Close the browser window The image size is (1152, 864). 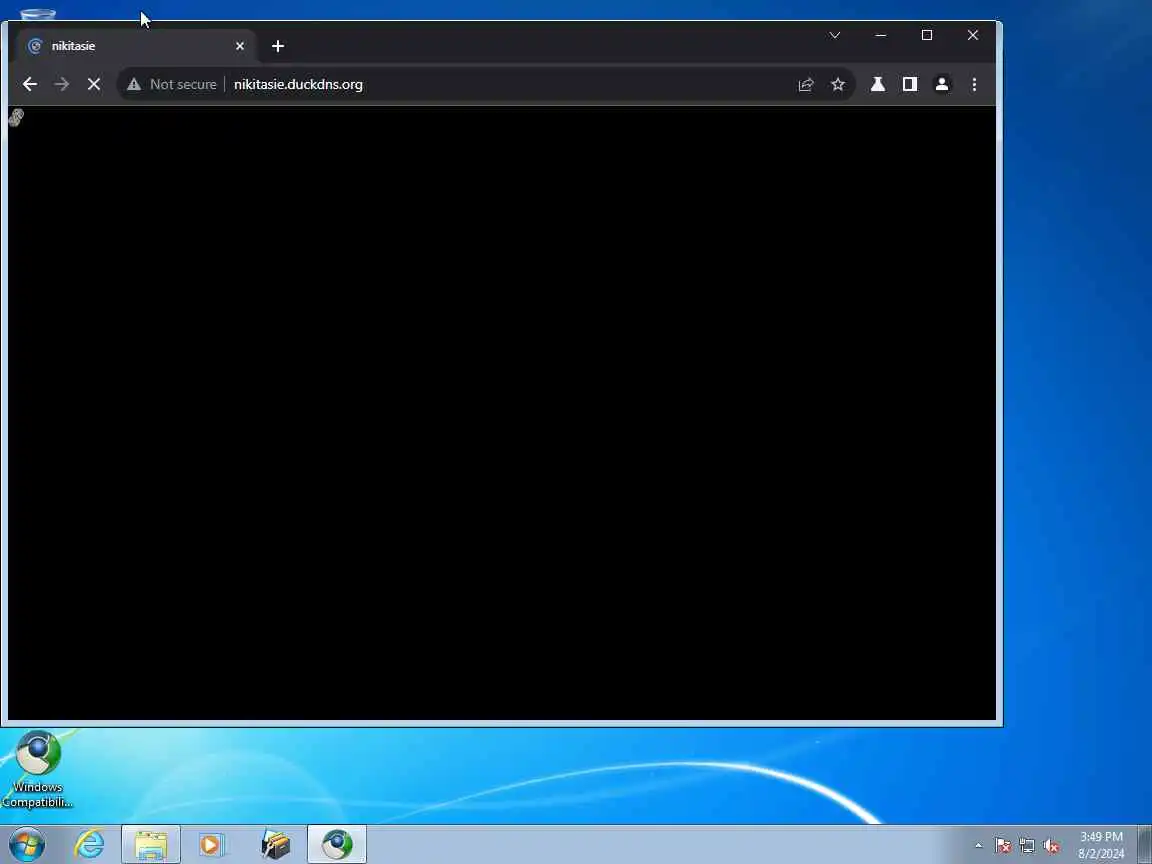pyautogui.click(x=973, y=35)
